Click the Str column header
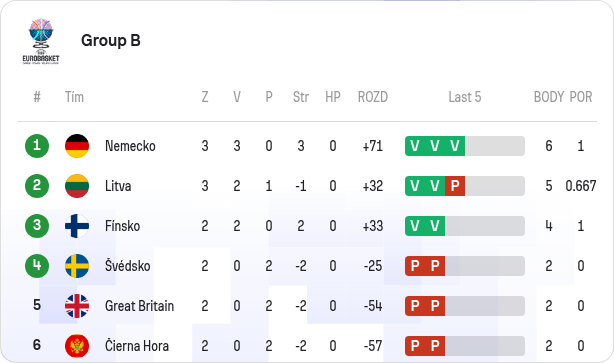The image size is (614, 363). [301, 97]
